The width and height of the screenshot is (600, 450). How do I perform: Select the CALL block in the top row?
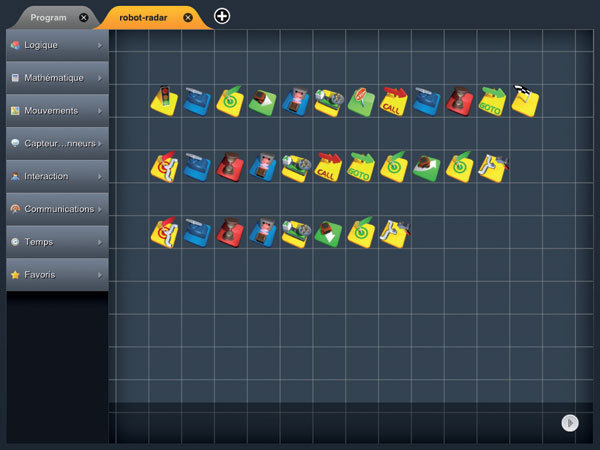tap(394, 102)
